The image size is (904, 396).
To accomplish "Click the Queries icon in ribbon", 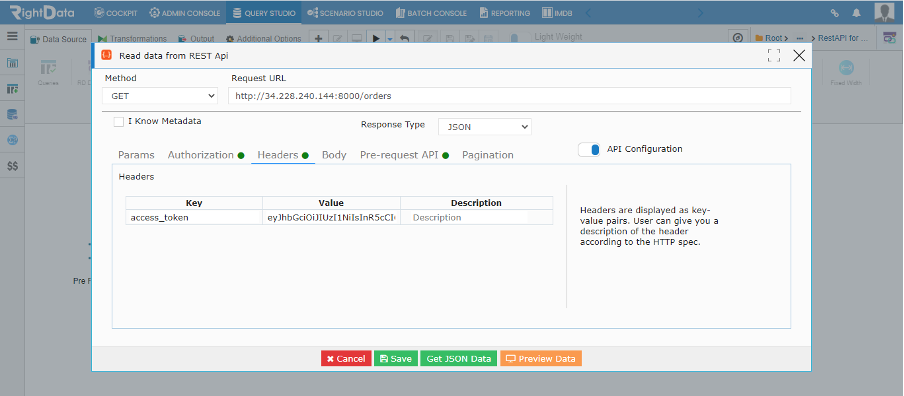I will click(x=48, y=73).
